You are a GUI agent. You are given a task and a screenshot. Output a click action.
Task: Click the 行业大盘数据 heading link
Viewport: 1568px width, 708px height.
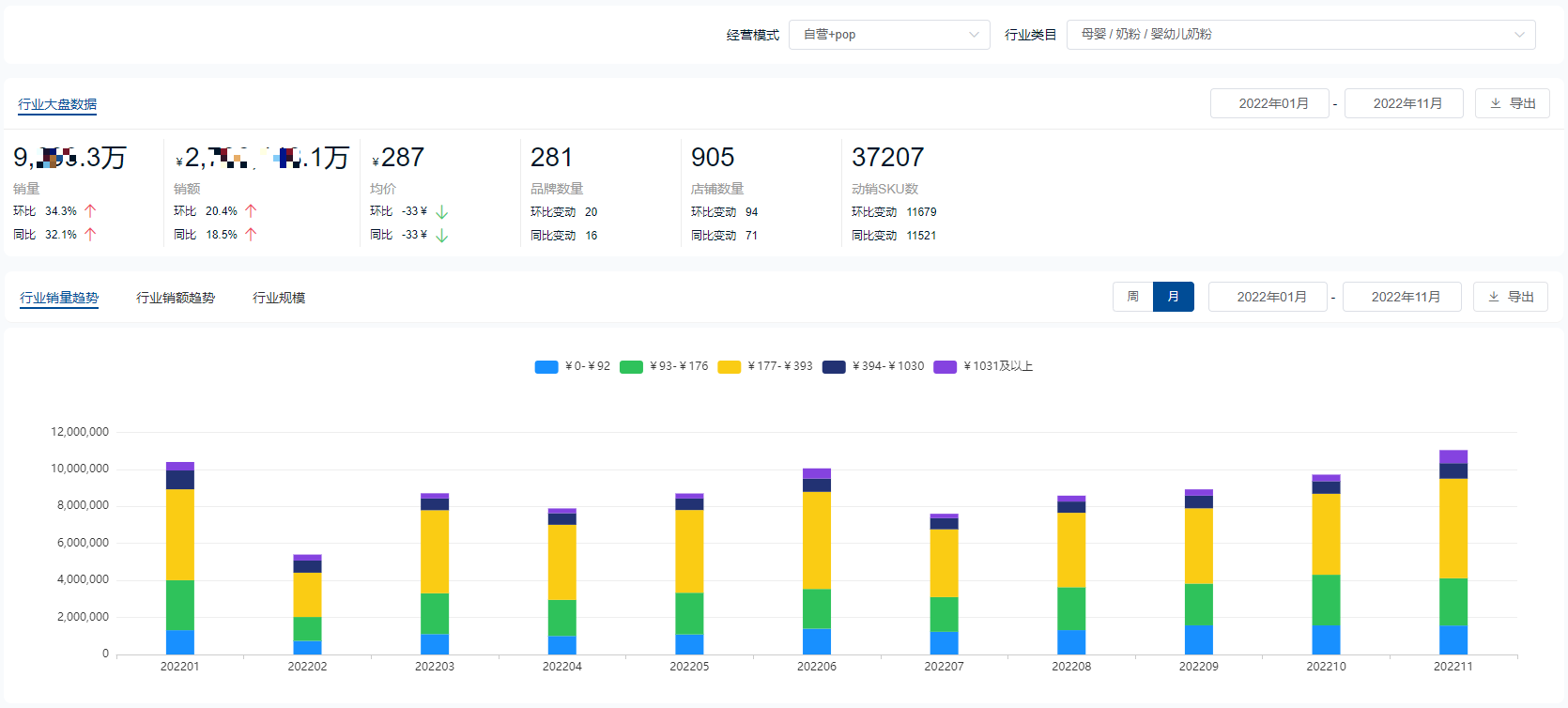pos(57,104)
